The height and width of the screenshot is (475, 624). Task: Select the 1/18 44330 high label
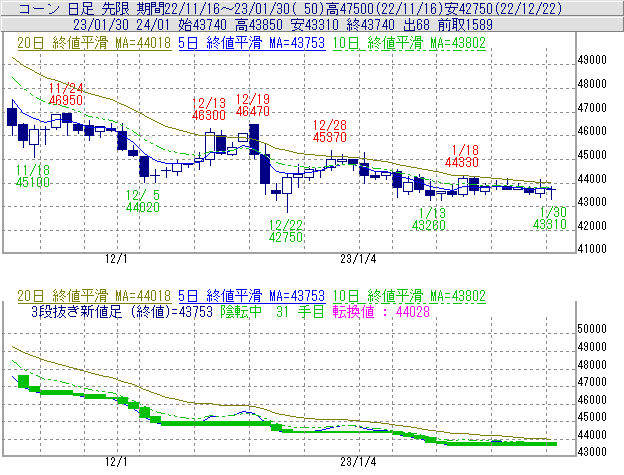462,156
